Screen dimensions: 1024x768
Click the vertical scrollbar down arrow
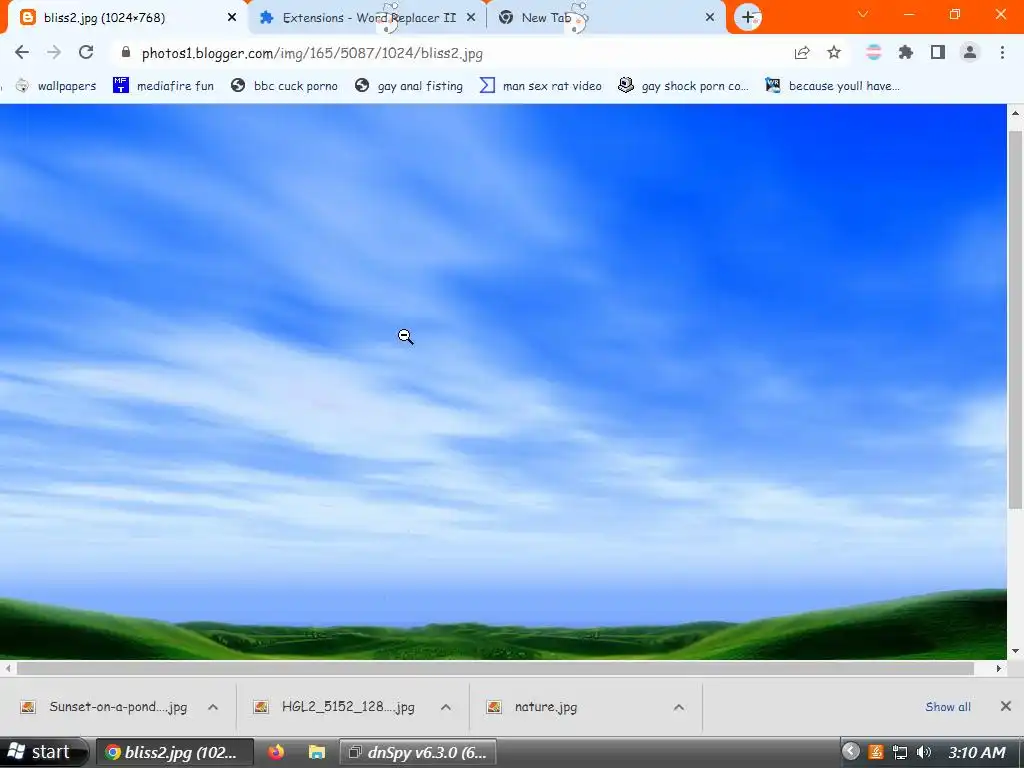pos(1015,651)
